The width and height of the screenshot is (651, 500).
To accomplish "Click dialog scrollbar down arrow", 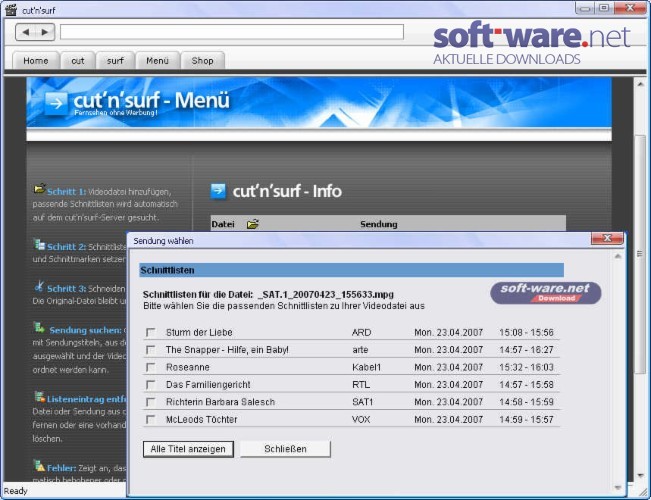I will [617, 487].
